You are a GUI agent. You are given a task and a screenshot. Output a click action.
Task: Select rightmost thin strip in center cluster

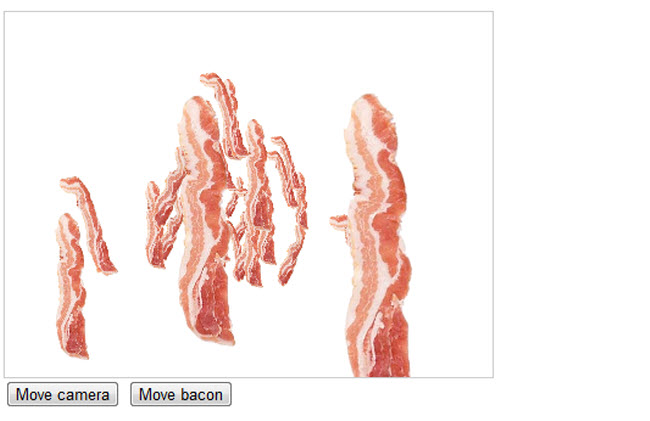pos(292,211)
